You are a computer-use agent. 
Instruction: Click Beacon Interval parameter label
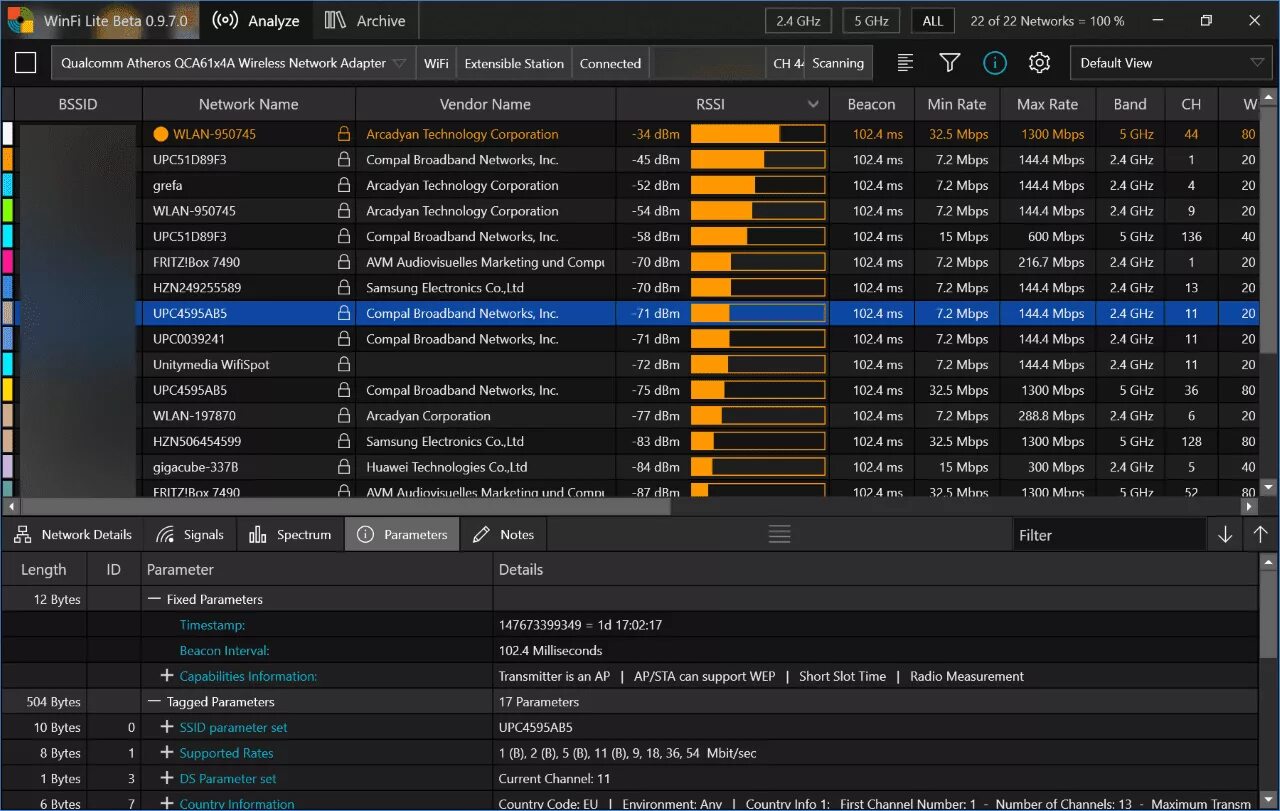tap(225, 651)
